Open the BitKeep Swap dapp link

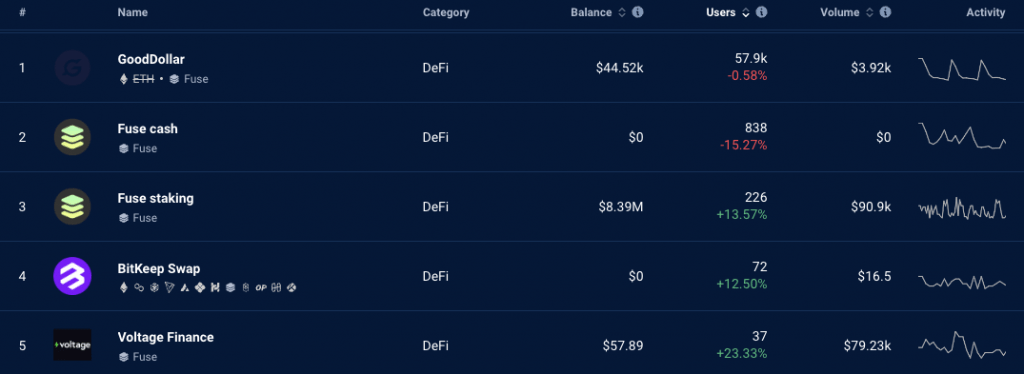tap(159, 268)
